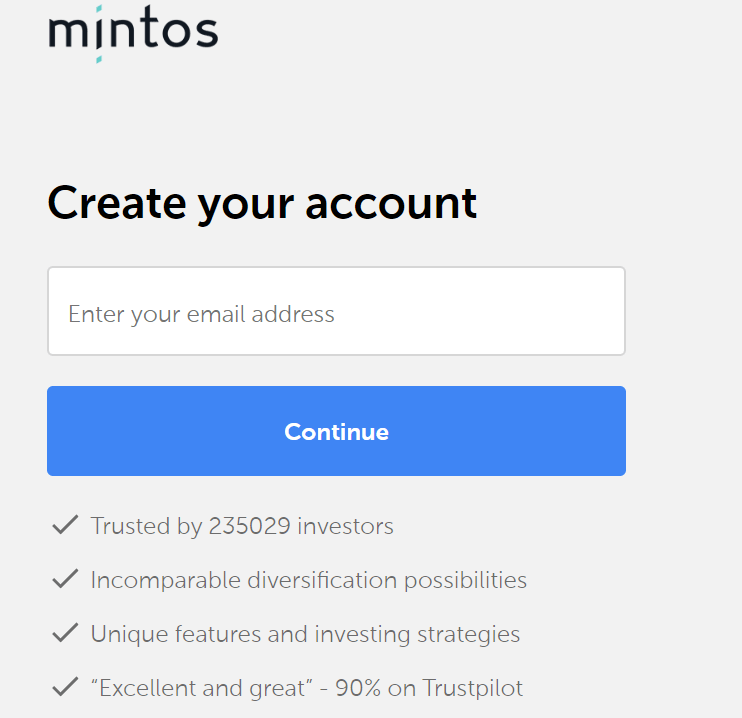Viewport: 742px width, 718px height.
Task: Click the checkmark beside Excellent and great
Action: coord(65,687)
